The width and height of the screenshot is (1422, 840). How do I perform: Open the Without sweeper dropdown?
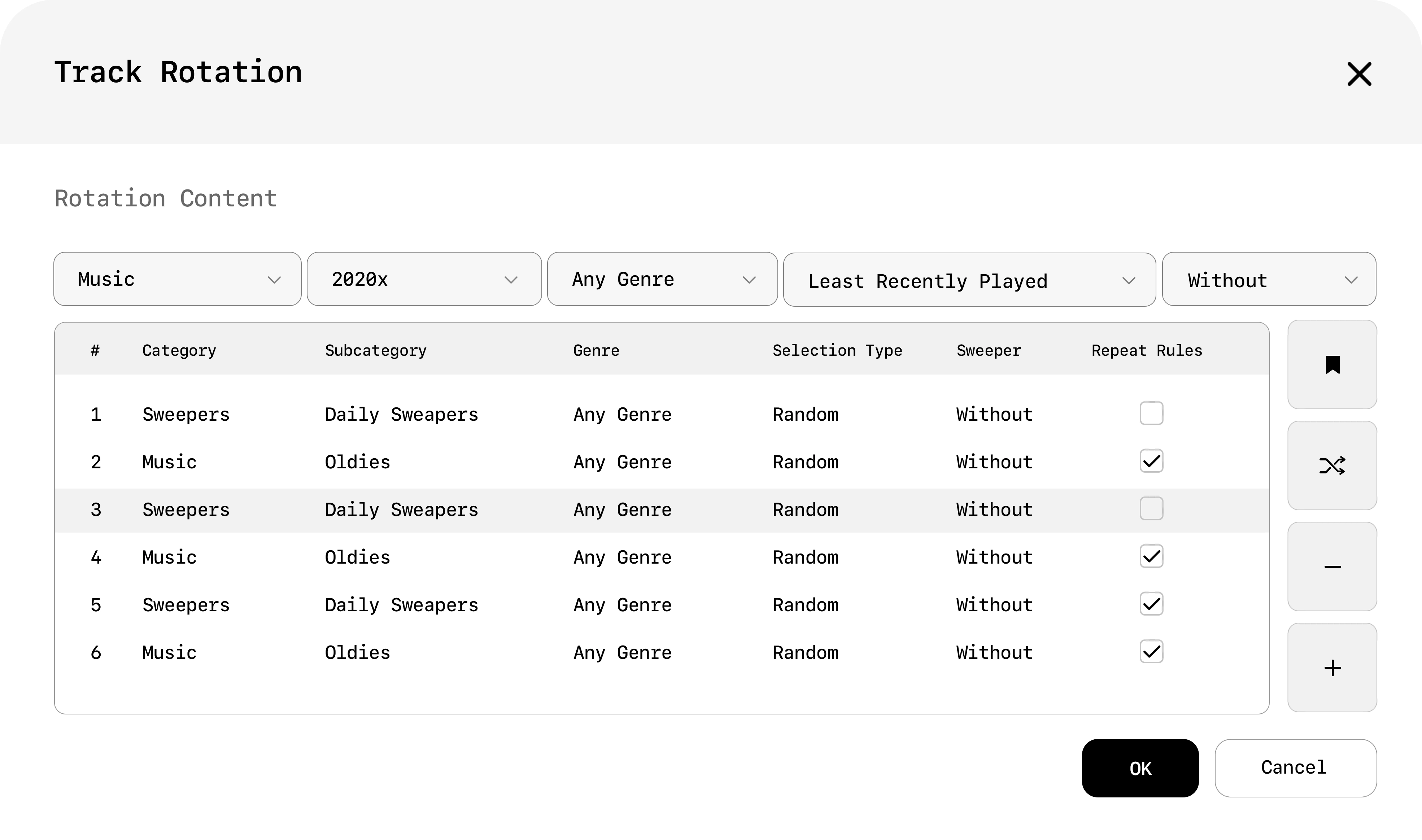click(1269, 279)
